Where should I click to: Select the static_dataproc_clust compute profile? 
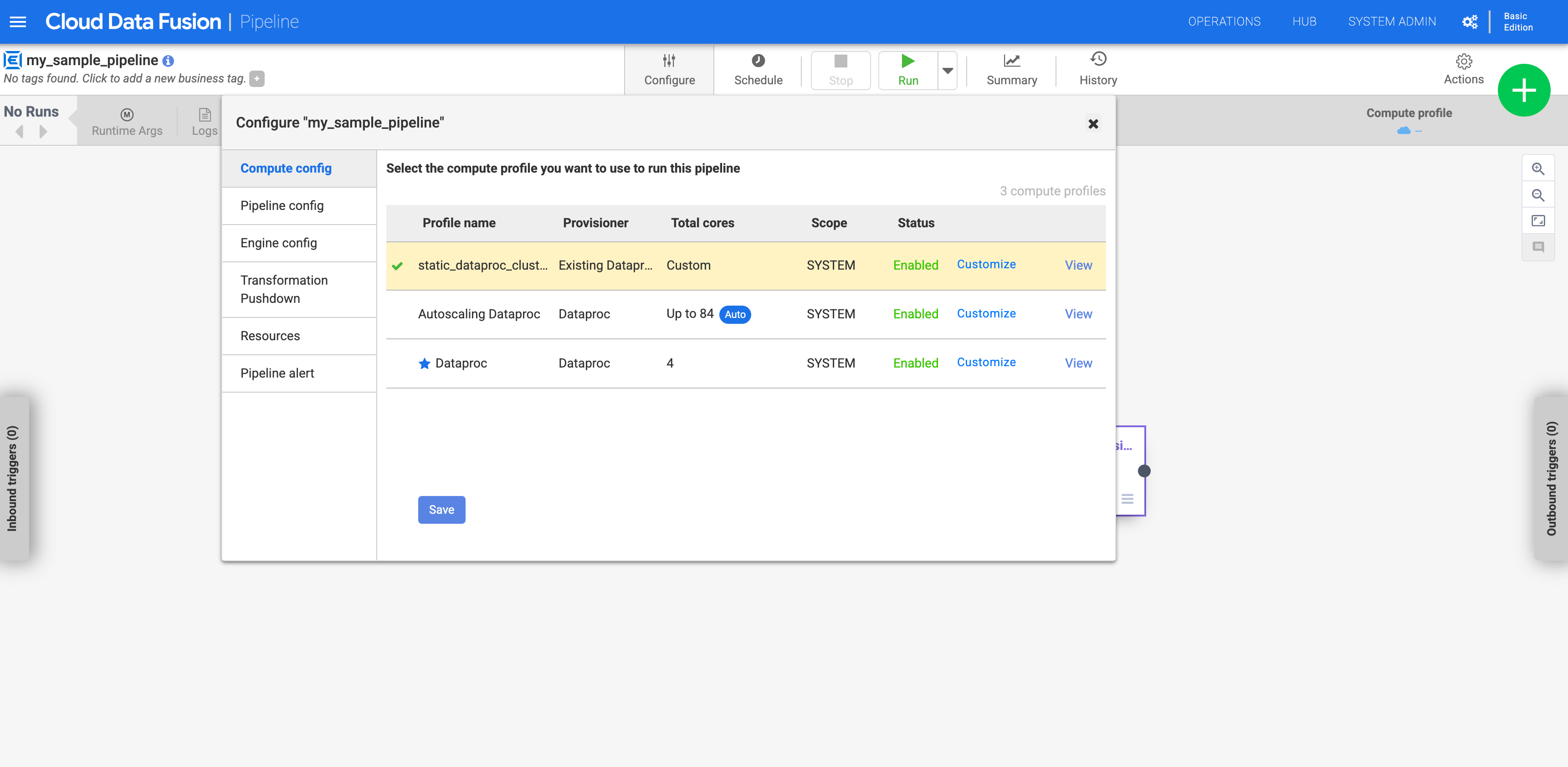click(x=483, y=264)
